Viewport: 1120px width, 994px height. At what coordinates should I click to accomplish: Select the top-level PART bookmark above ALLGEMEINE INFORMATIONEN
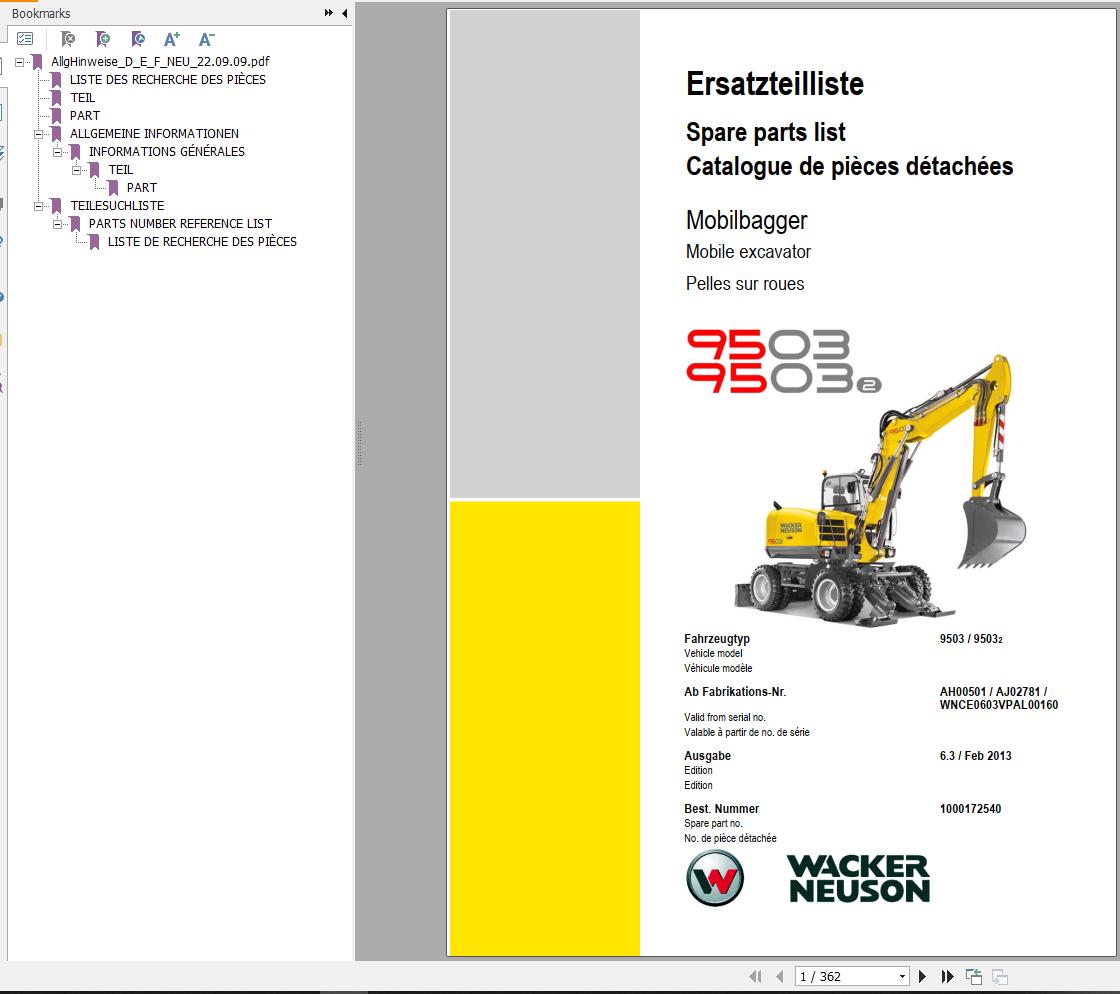click(x=85, y=116)
